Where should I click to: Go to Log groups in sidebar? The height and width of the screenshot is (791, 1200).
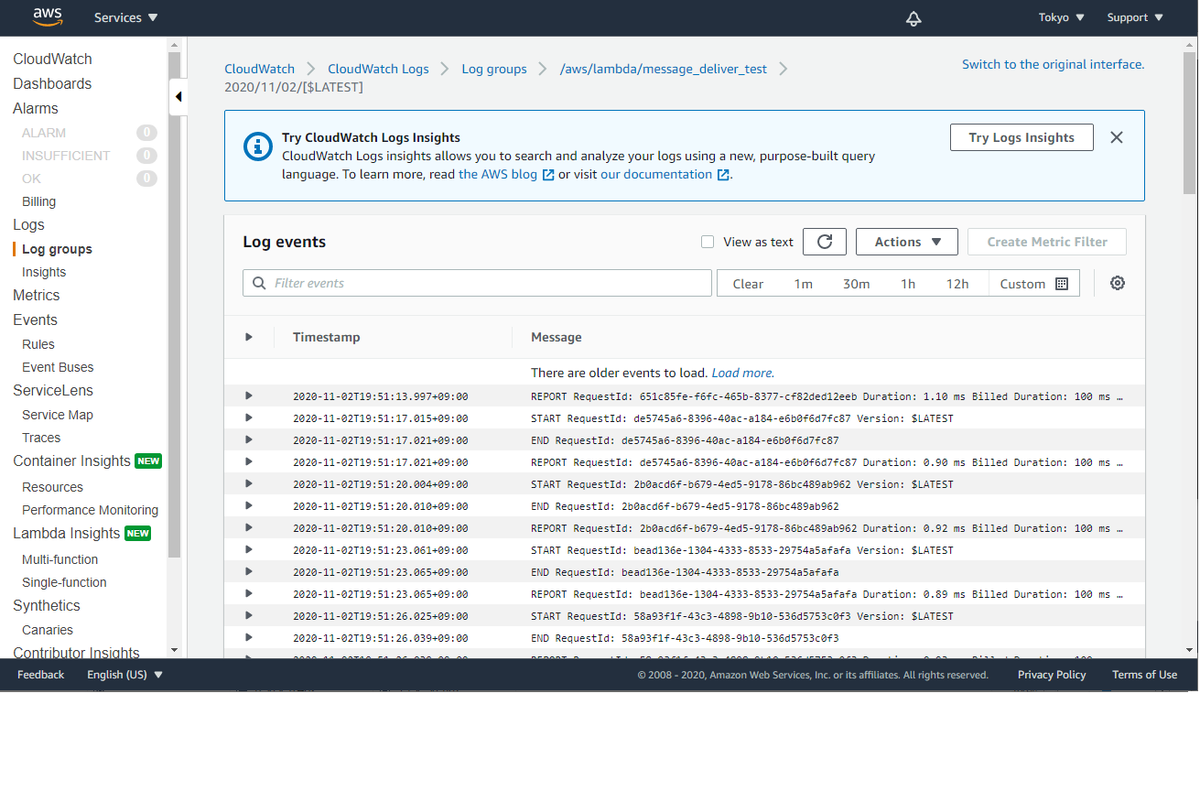tap(57, 249)
